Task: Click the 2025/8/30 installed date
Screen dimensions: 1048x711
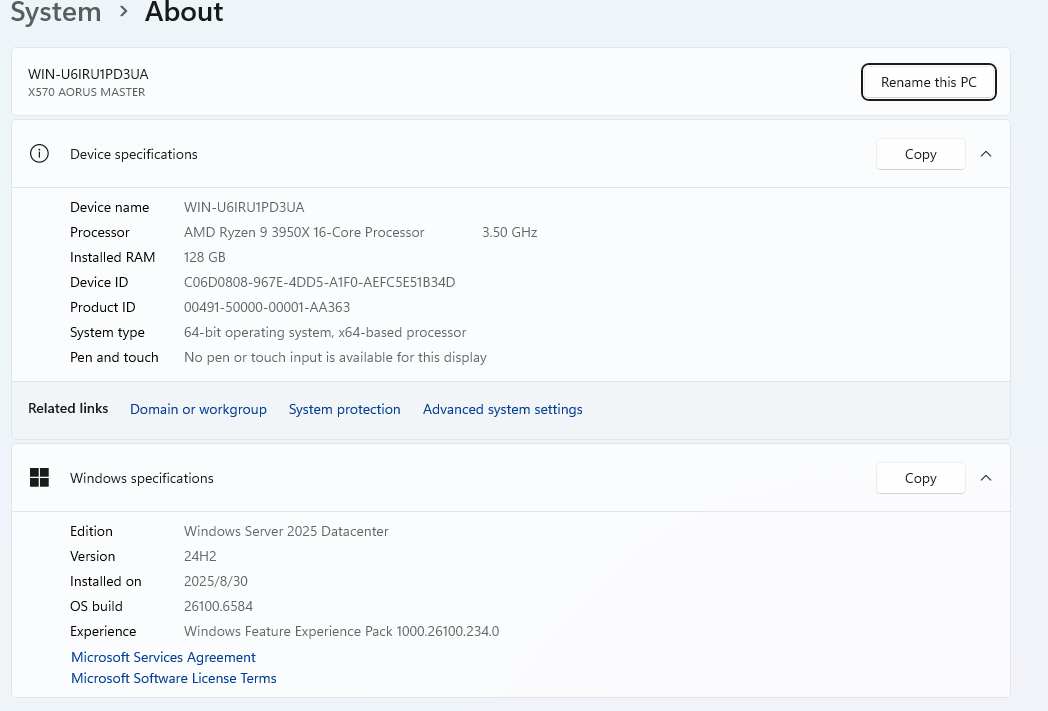Action: click(x=216, y=581)
